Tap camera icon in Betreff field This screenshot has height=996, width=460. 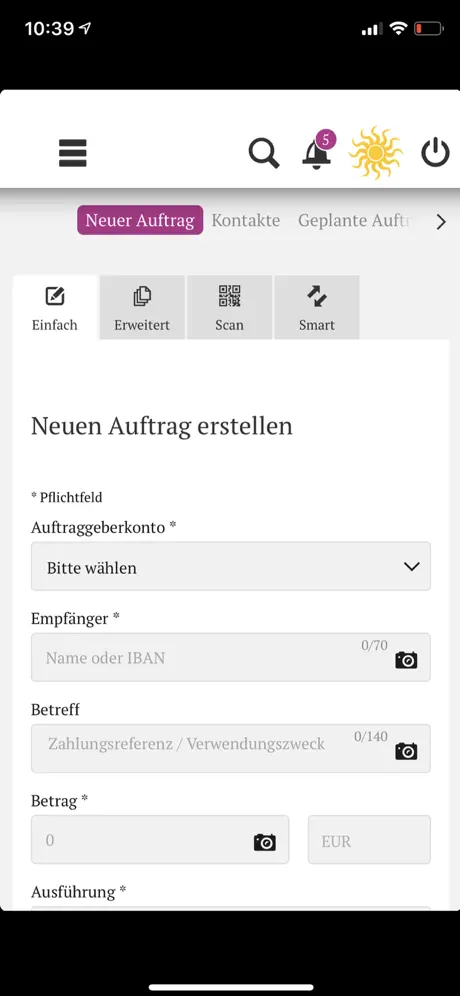pyautogui.click(x=406, y=751)
